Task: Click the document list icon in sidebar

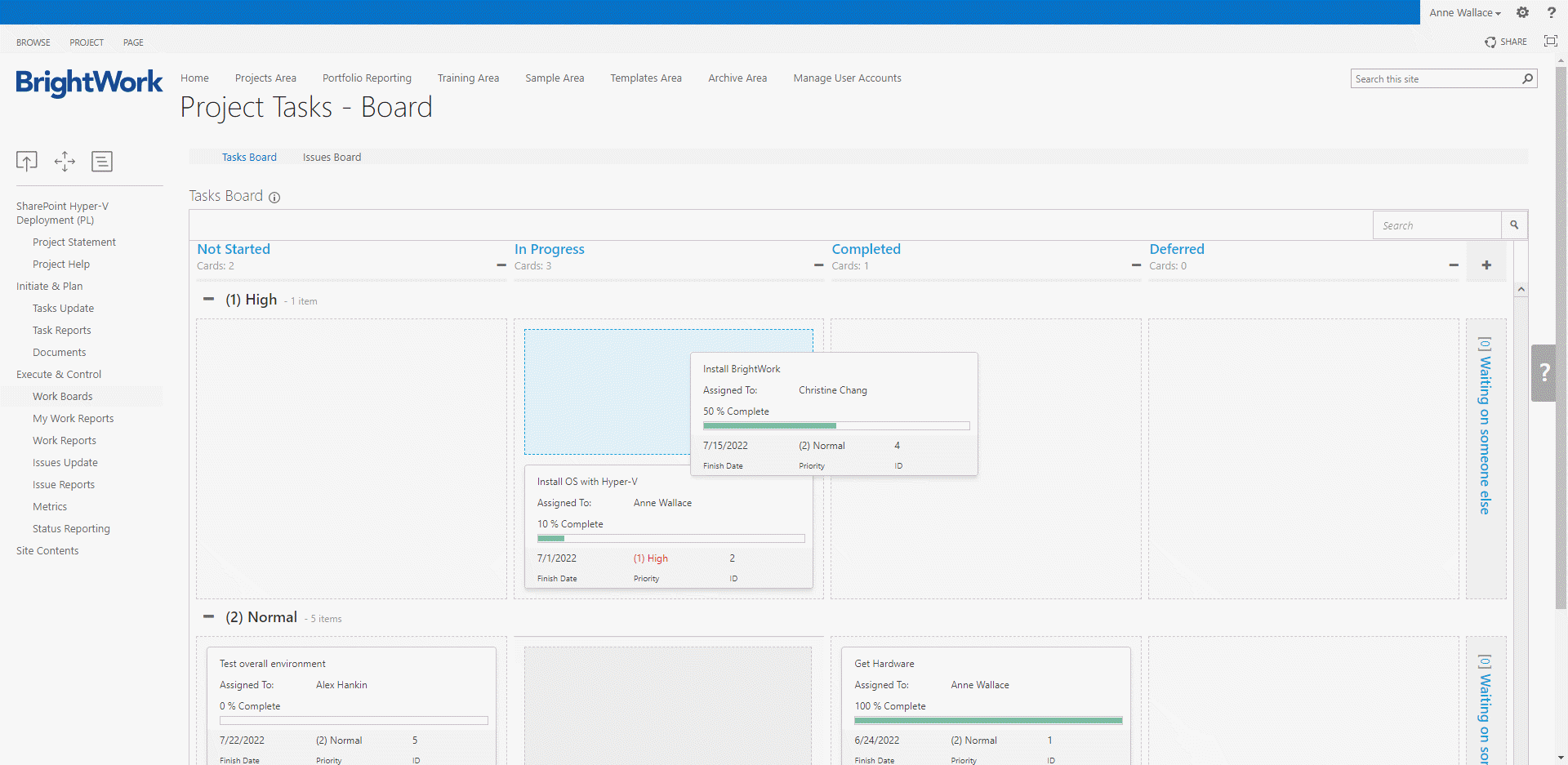Action: [x=102, y=162]
